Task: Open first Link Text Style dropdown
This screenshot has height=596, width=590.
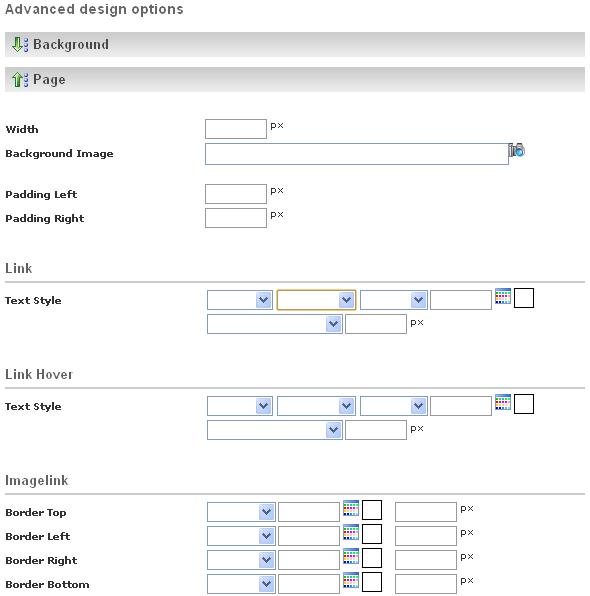Action: (x=240, y=300)
